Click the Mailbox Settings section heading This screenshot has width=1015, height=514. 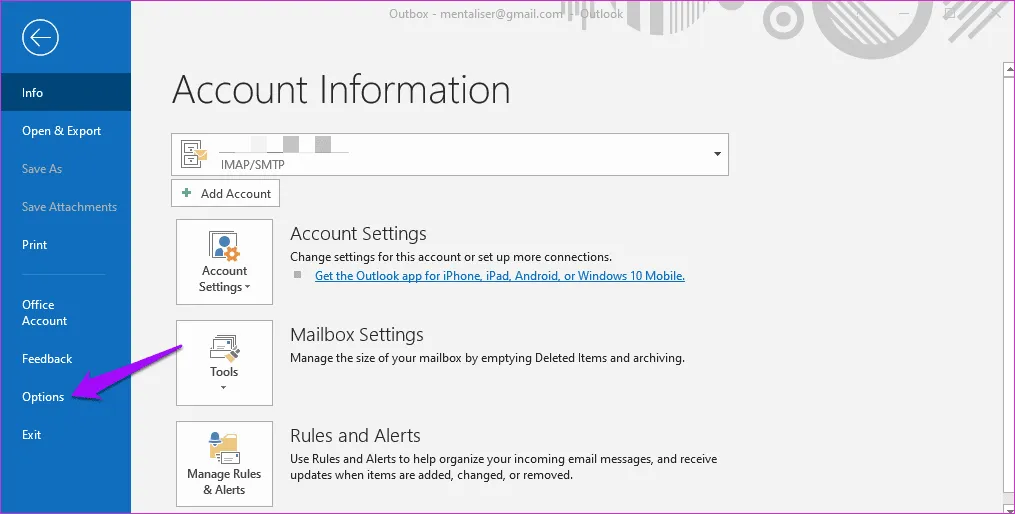coord(357,335)
